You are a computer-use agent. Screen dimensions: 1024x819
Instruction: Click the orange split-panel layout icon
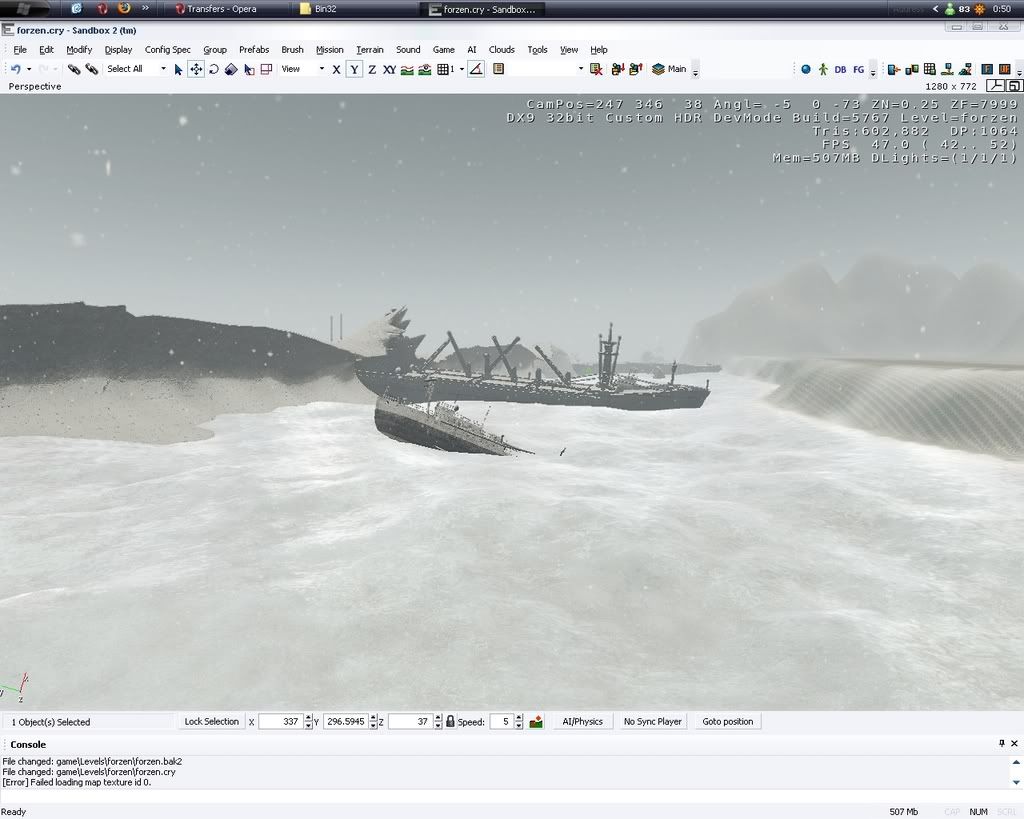(1004, 69)
